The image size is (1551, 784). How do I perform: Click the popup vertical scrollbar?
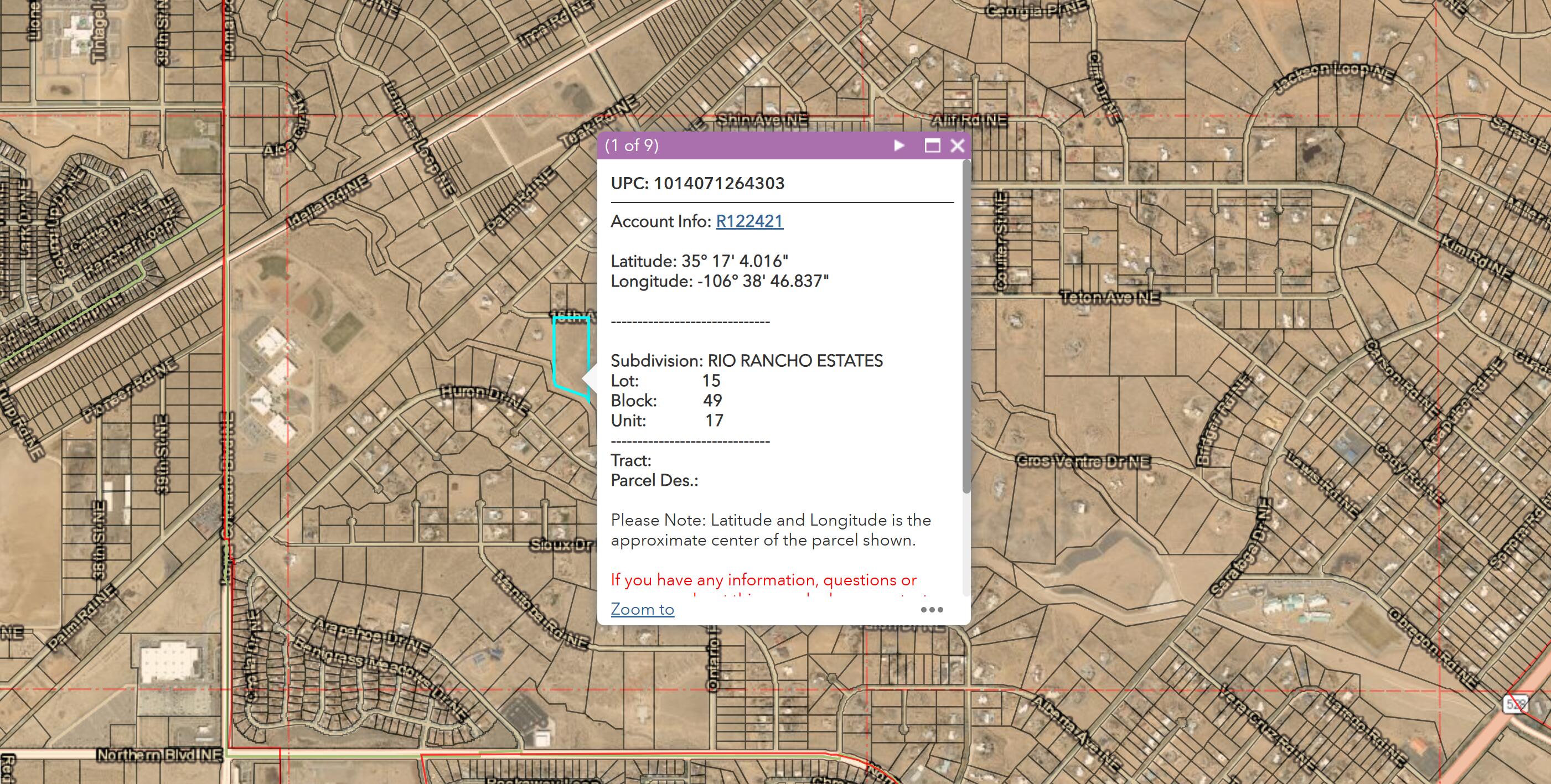click(966, 328)
